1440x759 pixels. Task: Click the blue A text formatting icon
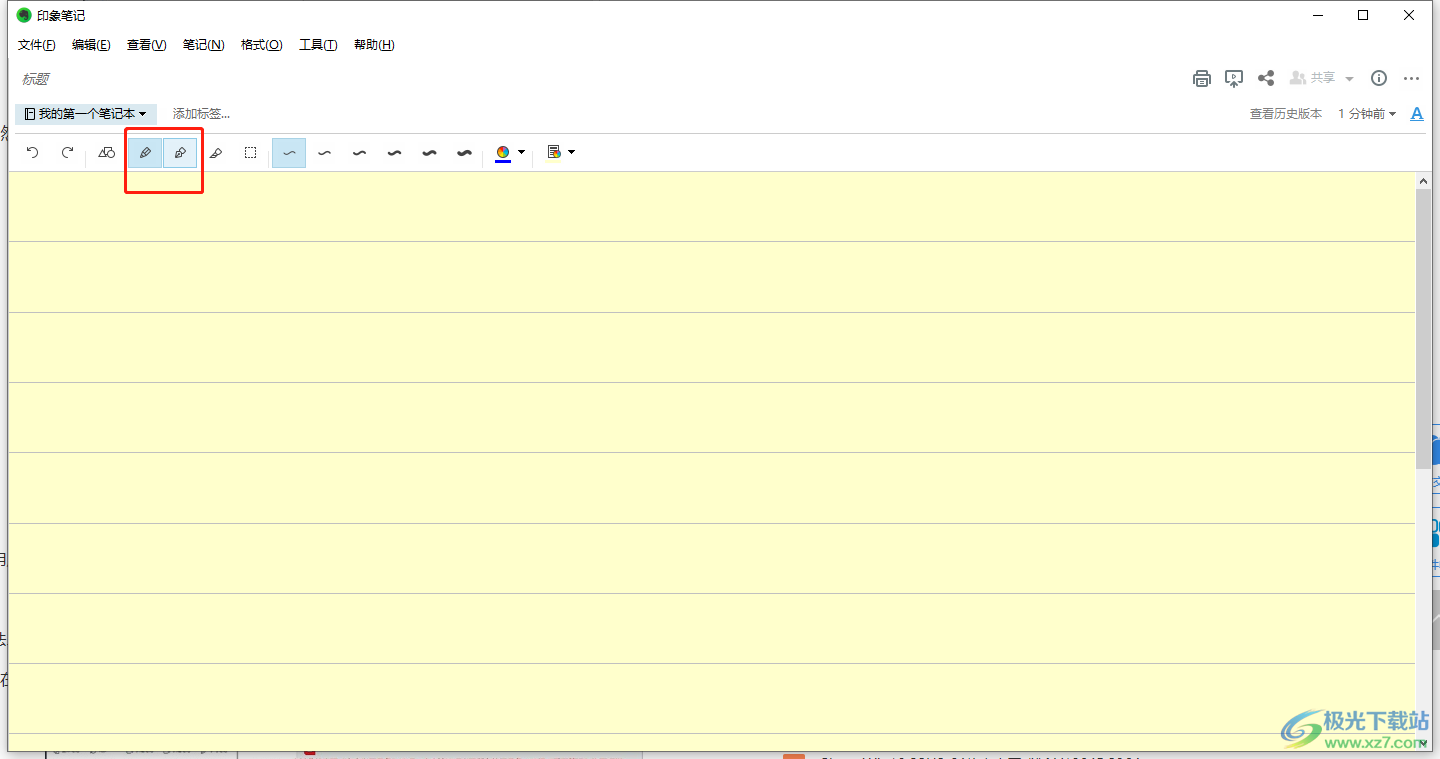tap(1417, 114)
